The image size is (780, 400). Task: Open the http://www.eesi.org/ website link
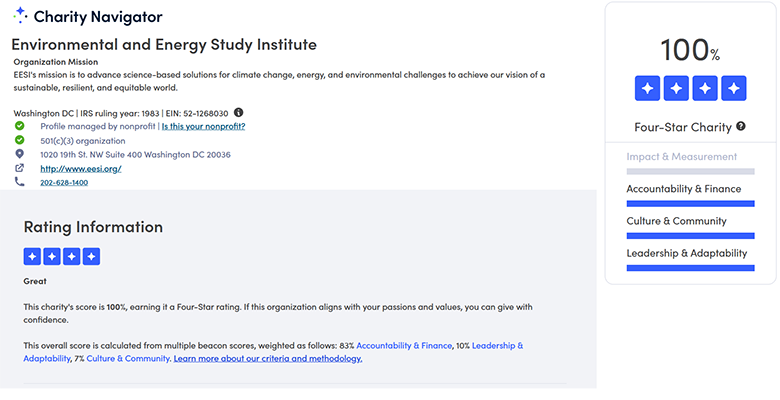click(81, 169)
